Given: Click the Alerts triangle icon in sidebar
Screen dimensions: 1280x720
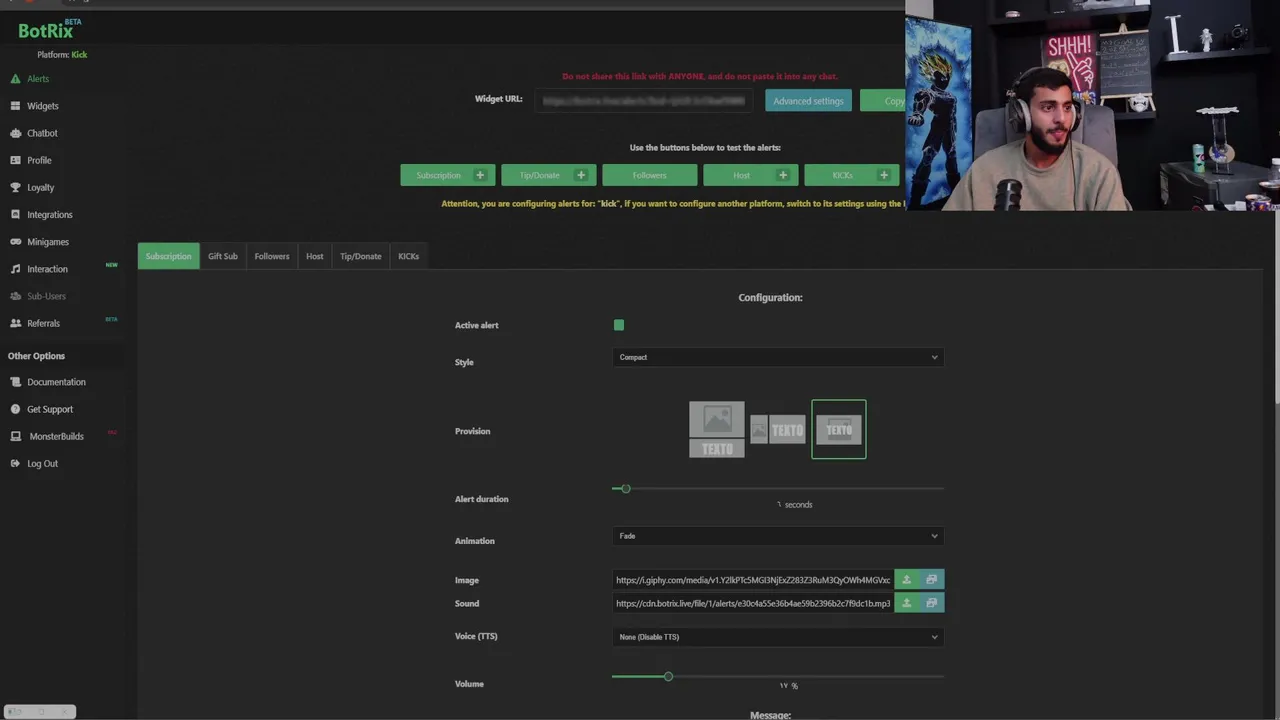Looking at the screenshot, I should point(15,78).
